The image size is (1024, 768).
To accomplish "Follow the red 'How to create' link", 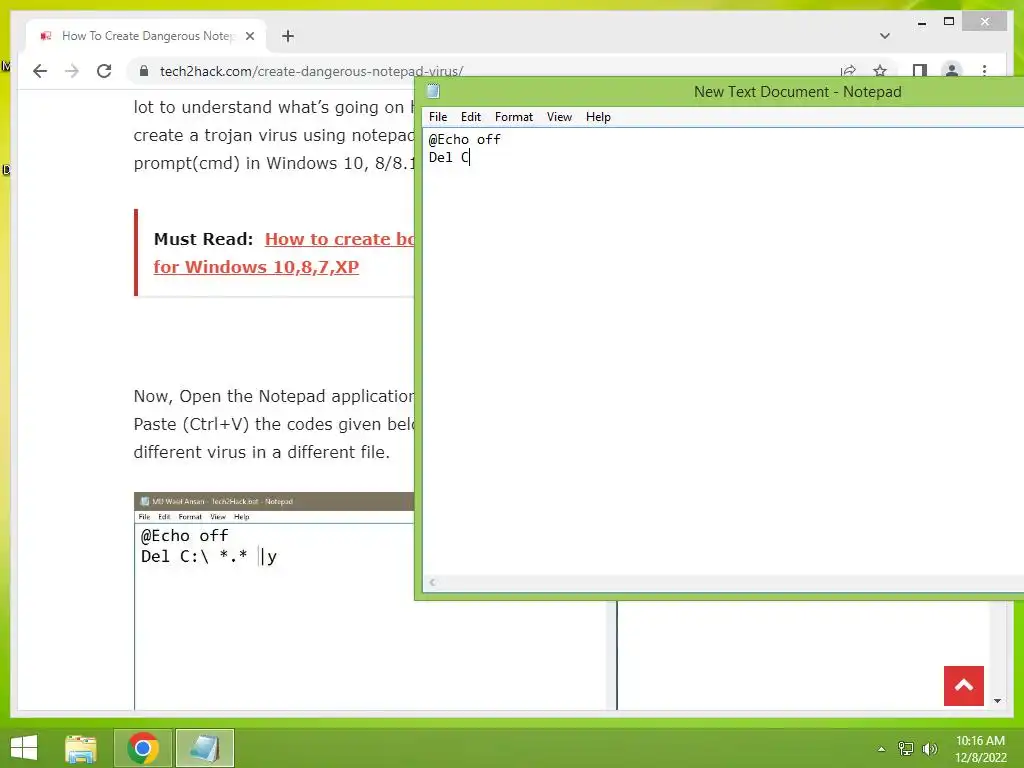I will 339,239.
